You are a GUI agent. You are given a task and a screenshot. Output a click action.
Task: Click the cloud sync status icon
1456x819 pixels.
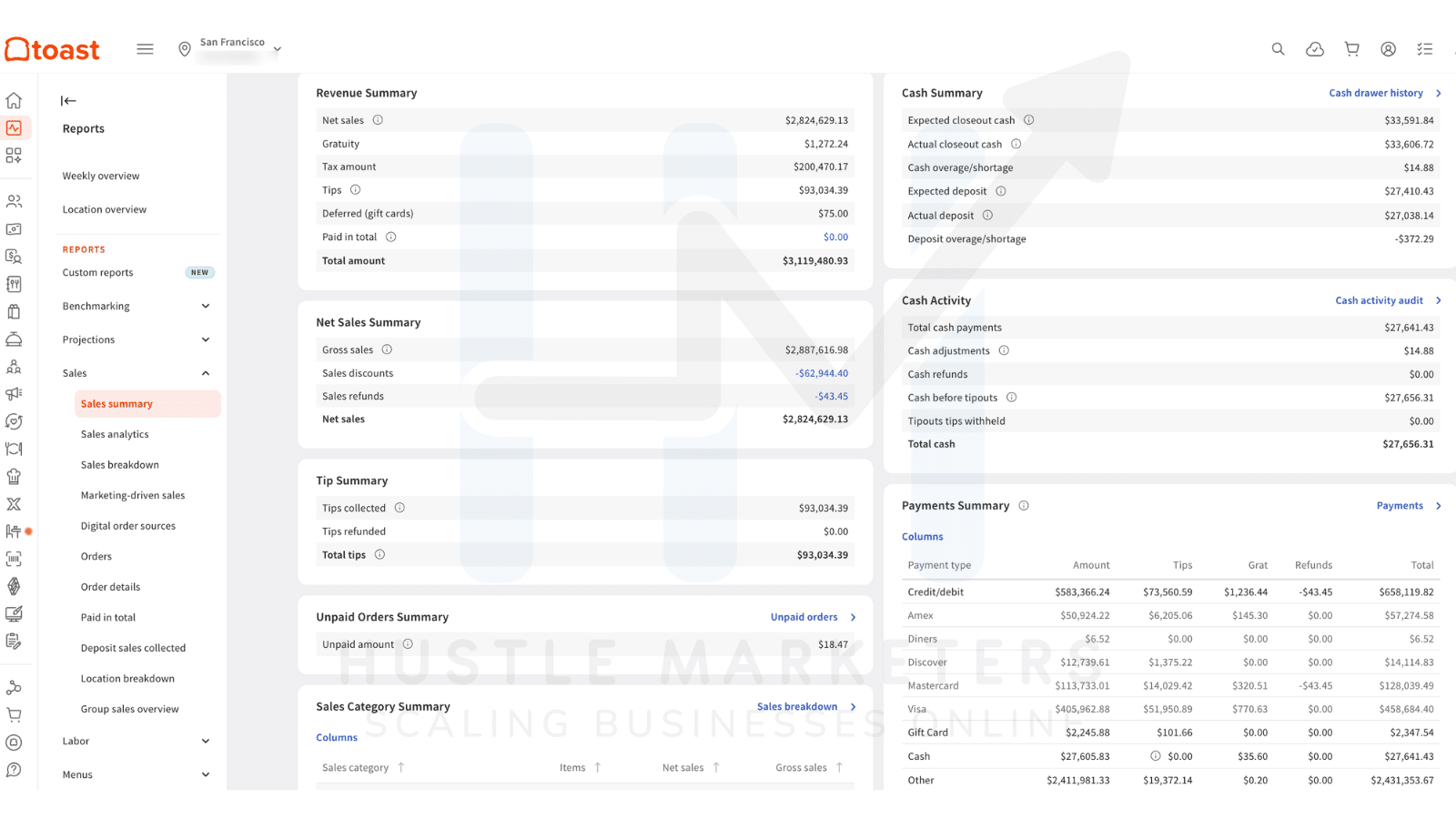click(1315, 49)
